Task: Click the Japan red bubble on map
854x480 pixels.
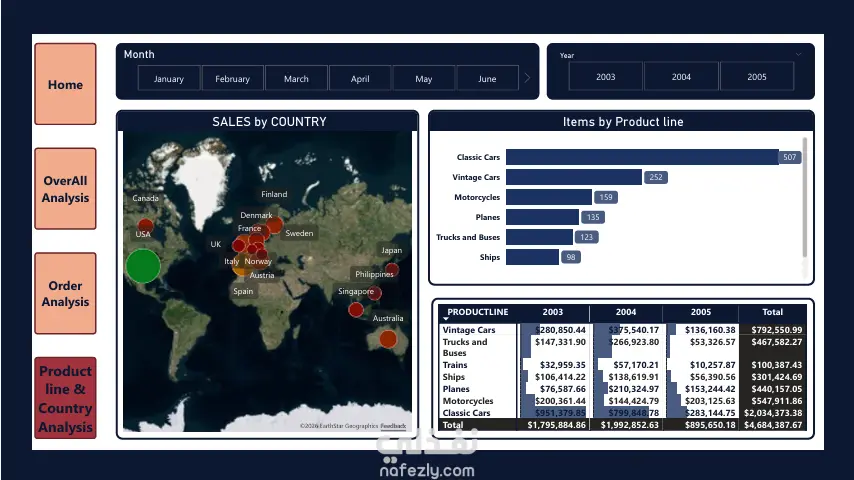Action: coord(392,269)
